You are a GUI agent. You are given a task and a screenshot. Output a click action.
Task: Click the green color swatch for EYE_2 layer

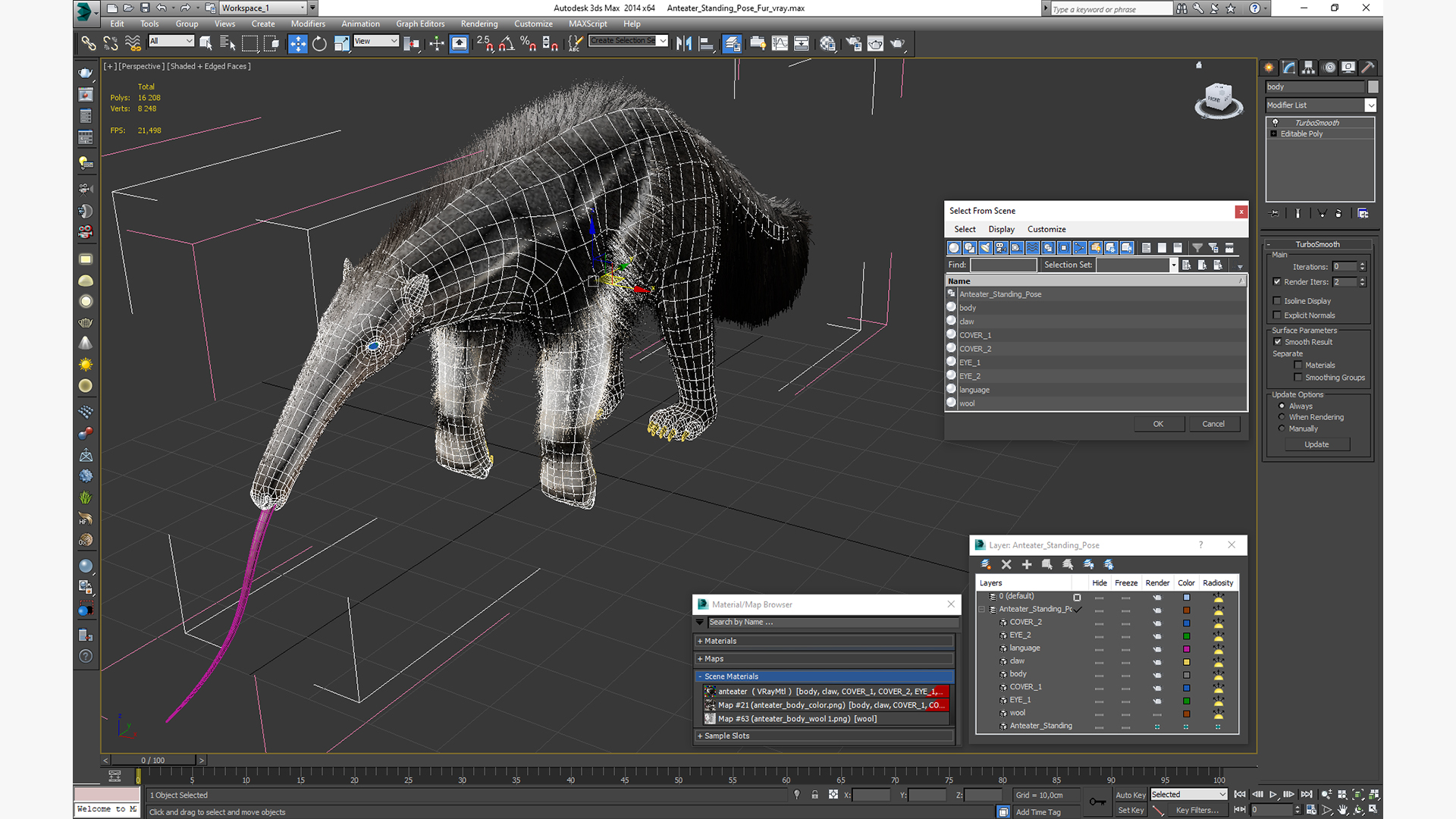click(1187, 636)
